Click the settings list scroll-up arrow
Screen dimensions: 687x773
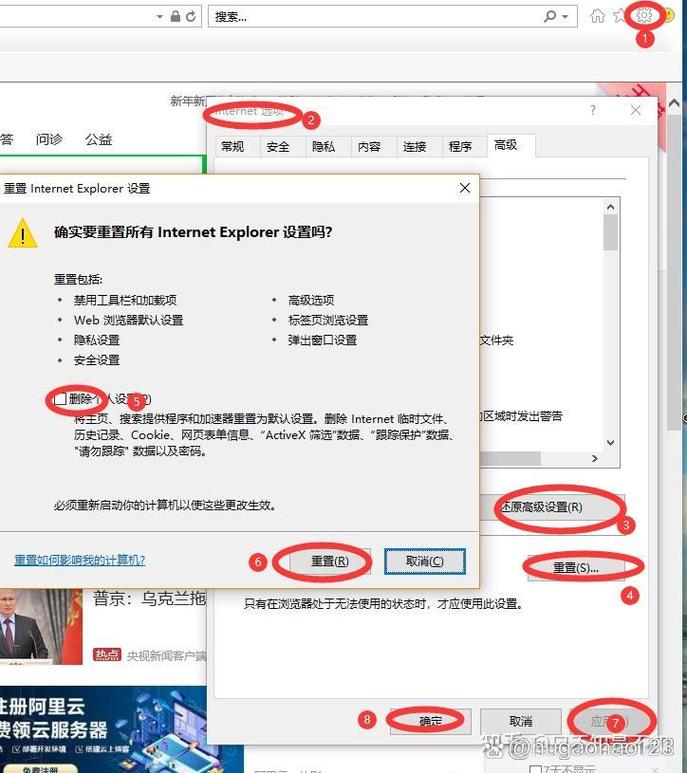(610, 208)
